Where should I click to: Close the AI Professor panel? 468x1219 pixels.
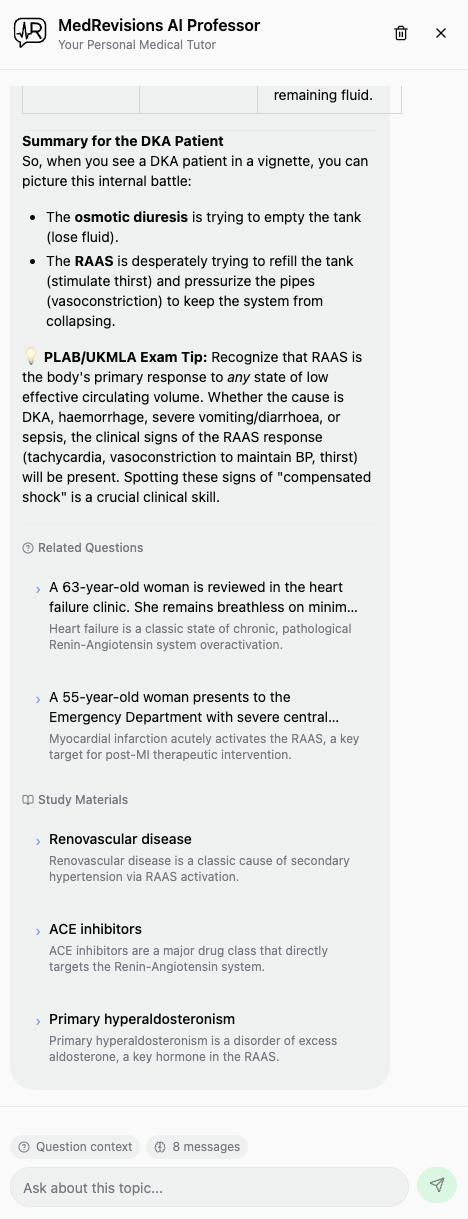[441, 33]
